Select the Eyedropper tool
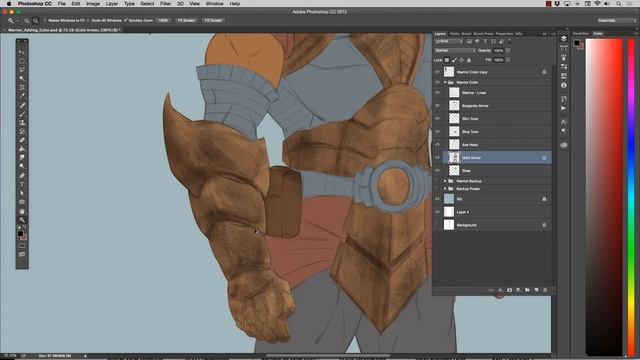The height and width of the screenshot is (360, 640). [22, 96]
